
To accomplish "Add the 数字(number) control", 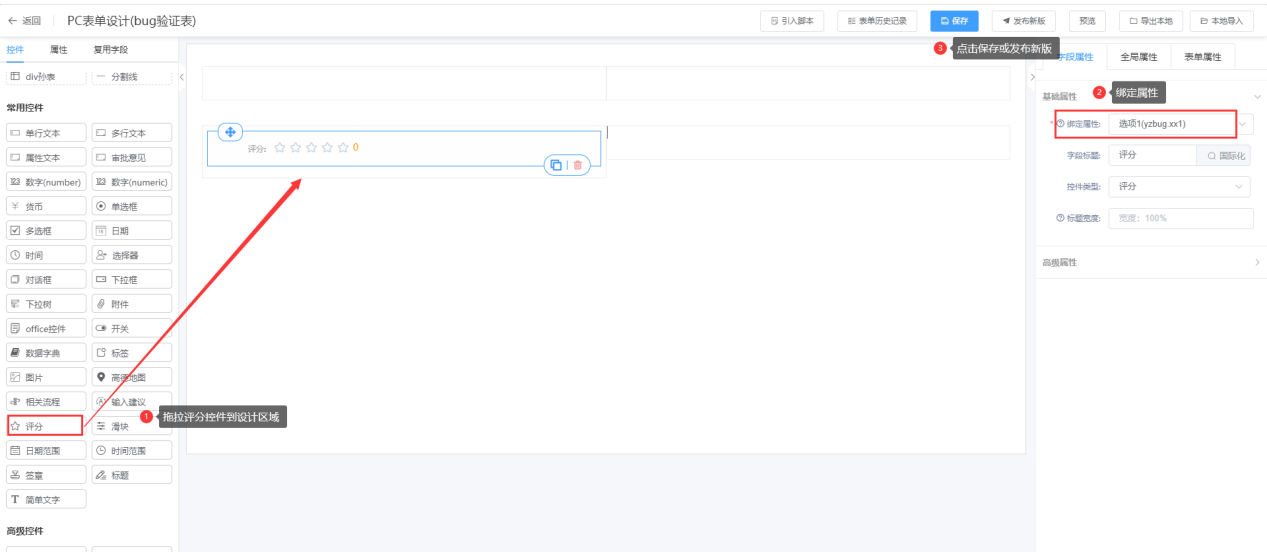I will pyautogui.click(x=46, y=182).
